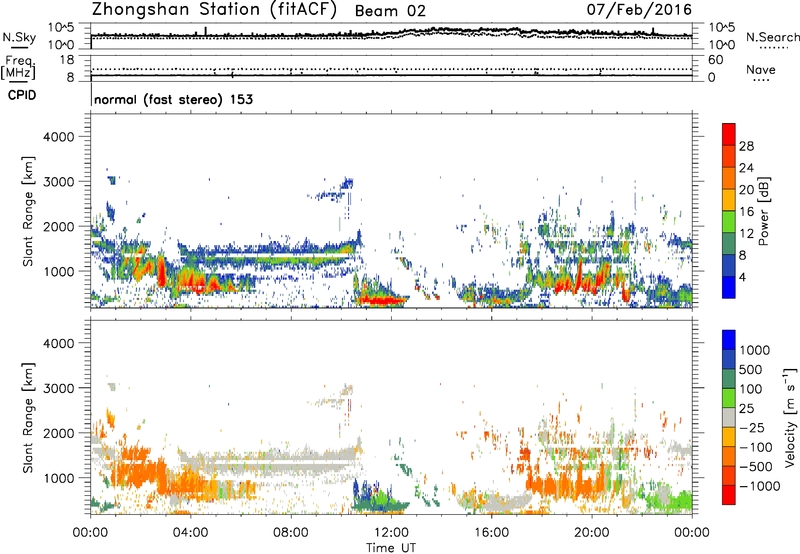The image size is (800, 554).
Task: Click the solid line sample under "N.Sky"
Action: point(19,47)
